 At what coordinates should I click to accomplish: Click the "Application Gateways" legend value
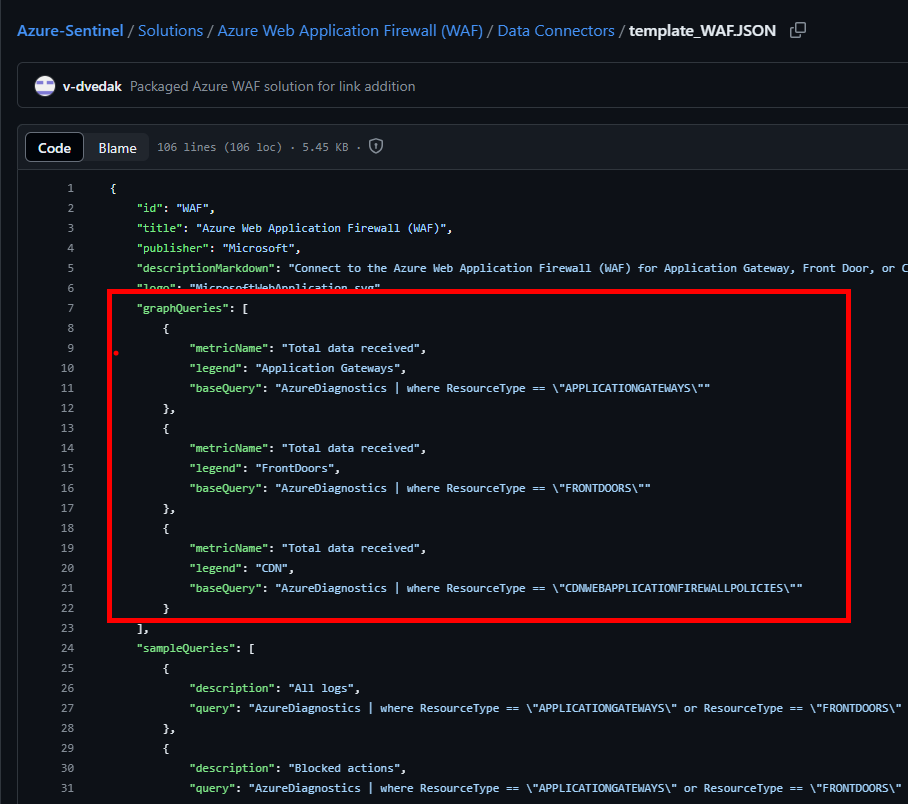[x=327, y=368]
